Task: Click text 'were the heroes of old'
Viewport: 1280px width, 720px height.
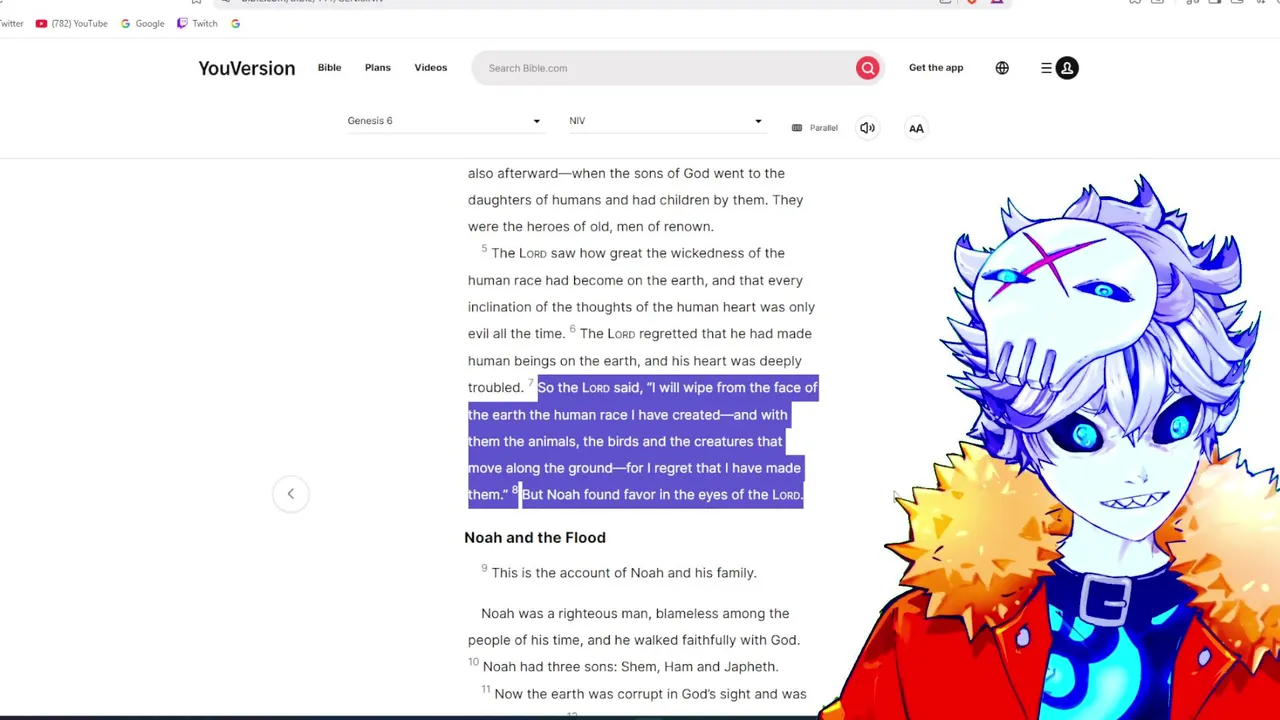Action: [x=535, y=227]
